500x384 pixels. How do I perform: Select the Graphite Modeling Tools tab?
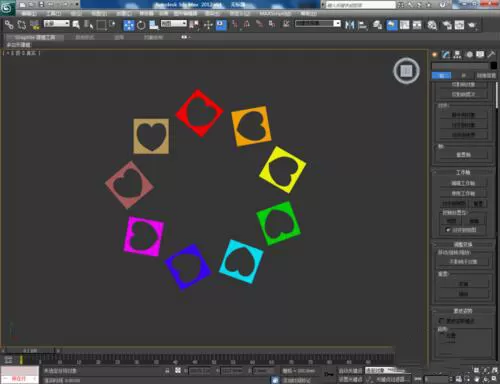tap(35, 37)
